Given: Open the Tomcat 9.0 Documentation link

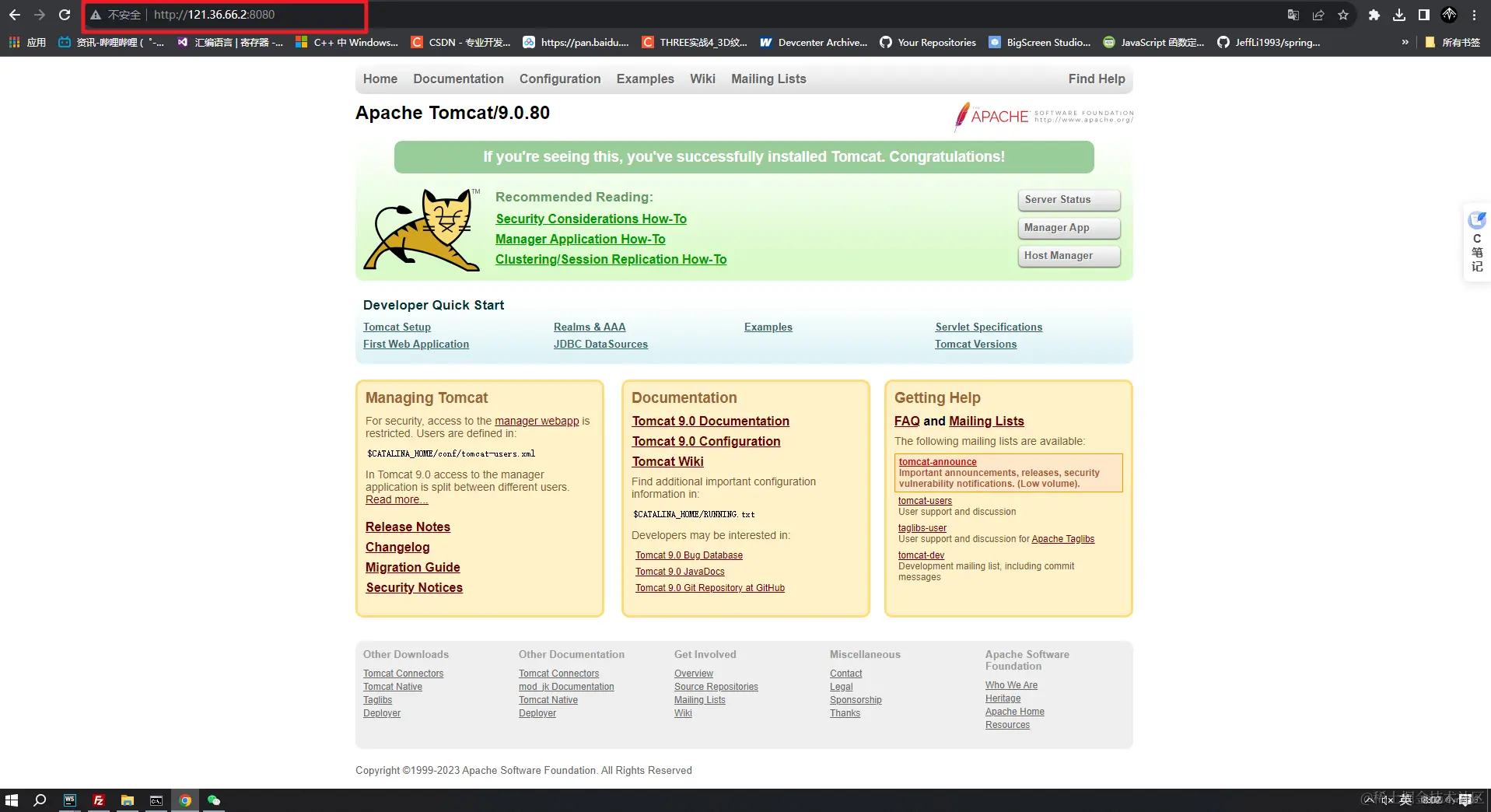Looking at the screenshot, I should point(710,421).
